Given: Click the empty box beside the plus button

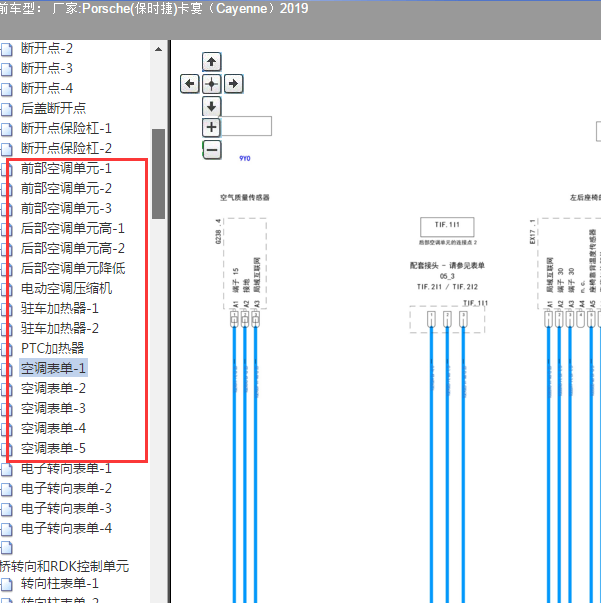Looking at the screenshot, I should 246,126.
